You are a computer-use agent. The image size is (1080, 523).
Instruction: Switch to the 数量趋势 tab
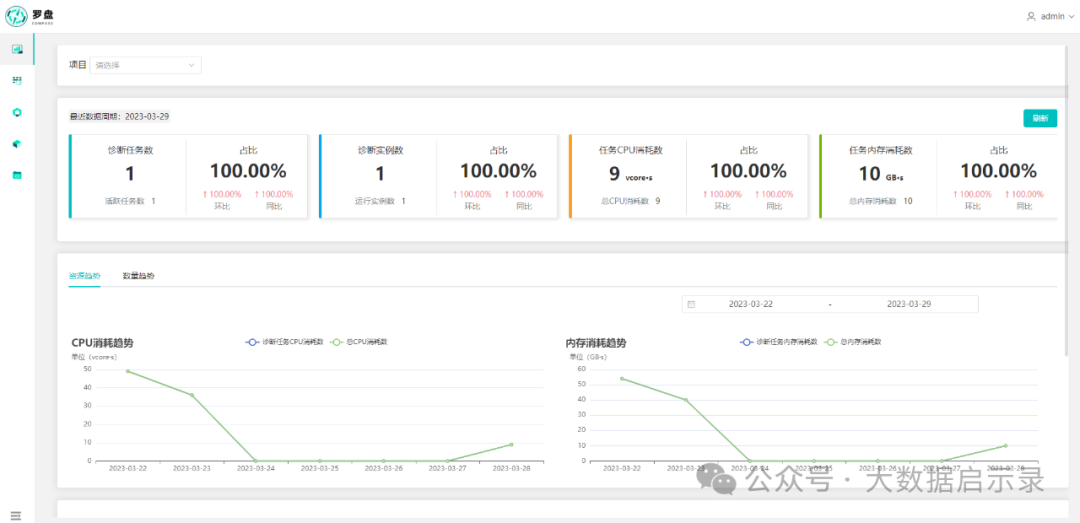tap(138, 276)
